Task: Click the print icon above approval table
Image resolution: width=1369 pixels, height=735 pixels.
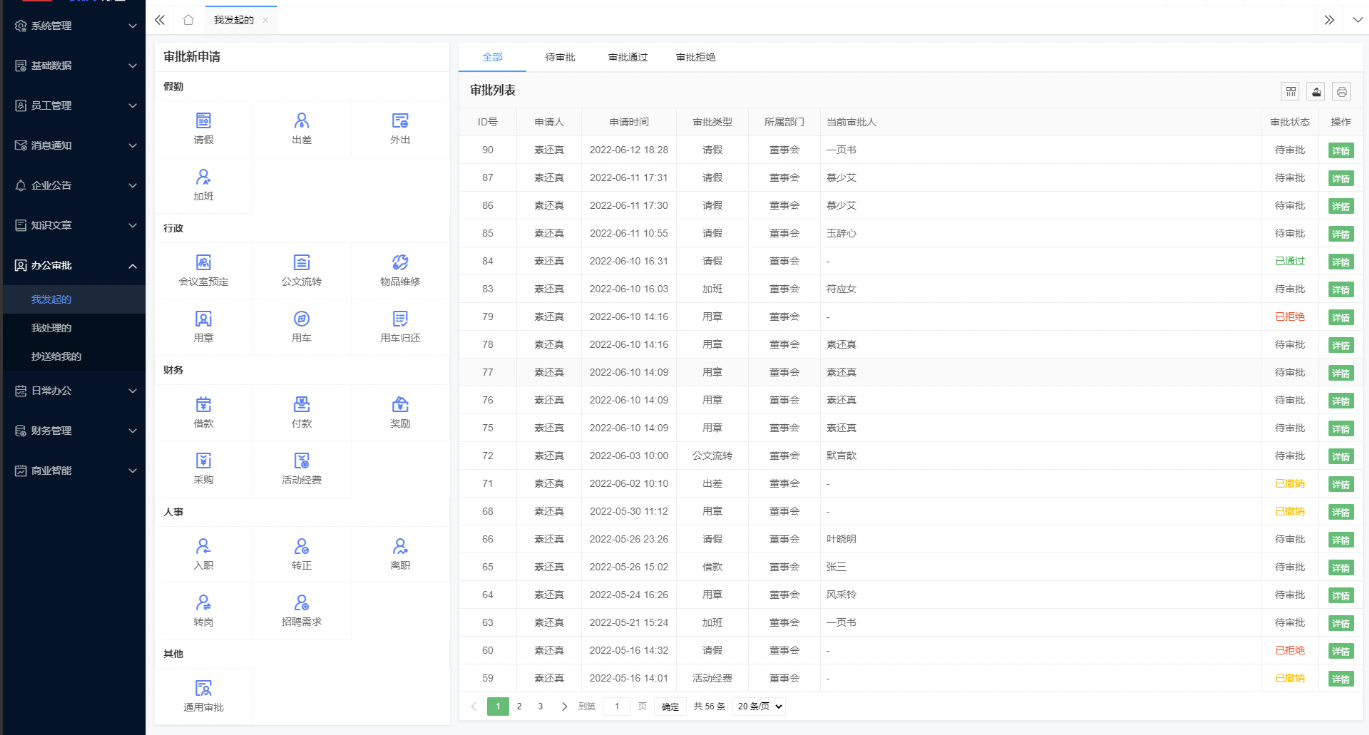Action: 1342,91
